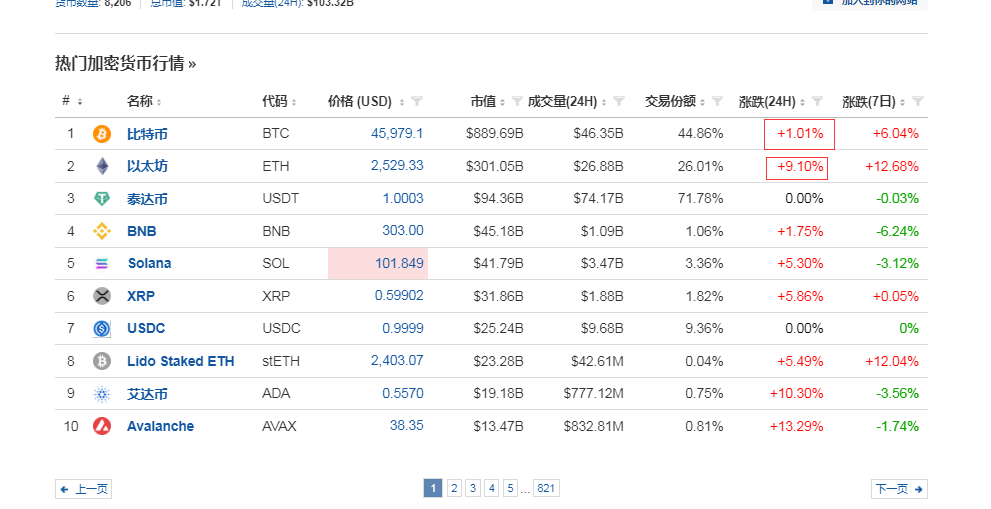Open the XRP coin page
This screenshot has height=509, width=991.
(141, 296)
